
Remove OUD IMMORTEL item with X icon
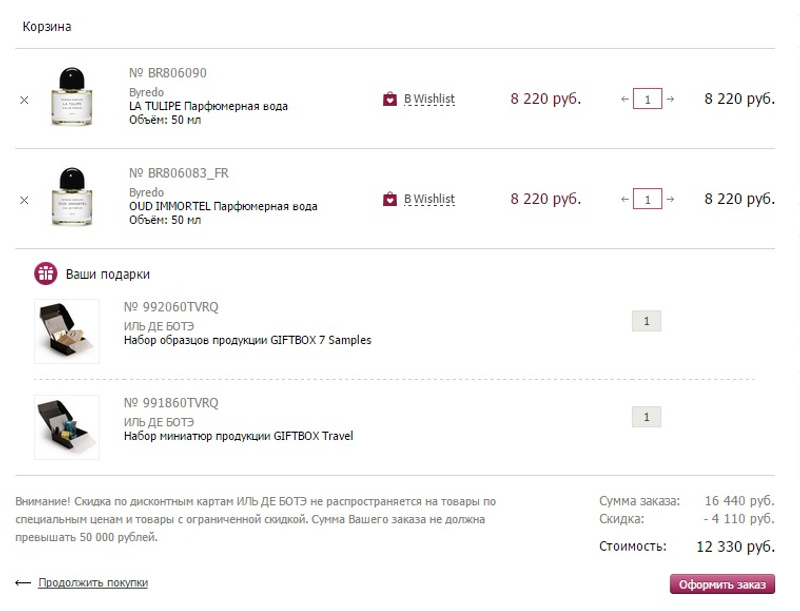pyautogui.click(x=24, y=199)
